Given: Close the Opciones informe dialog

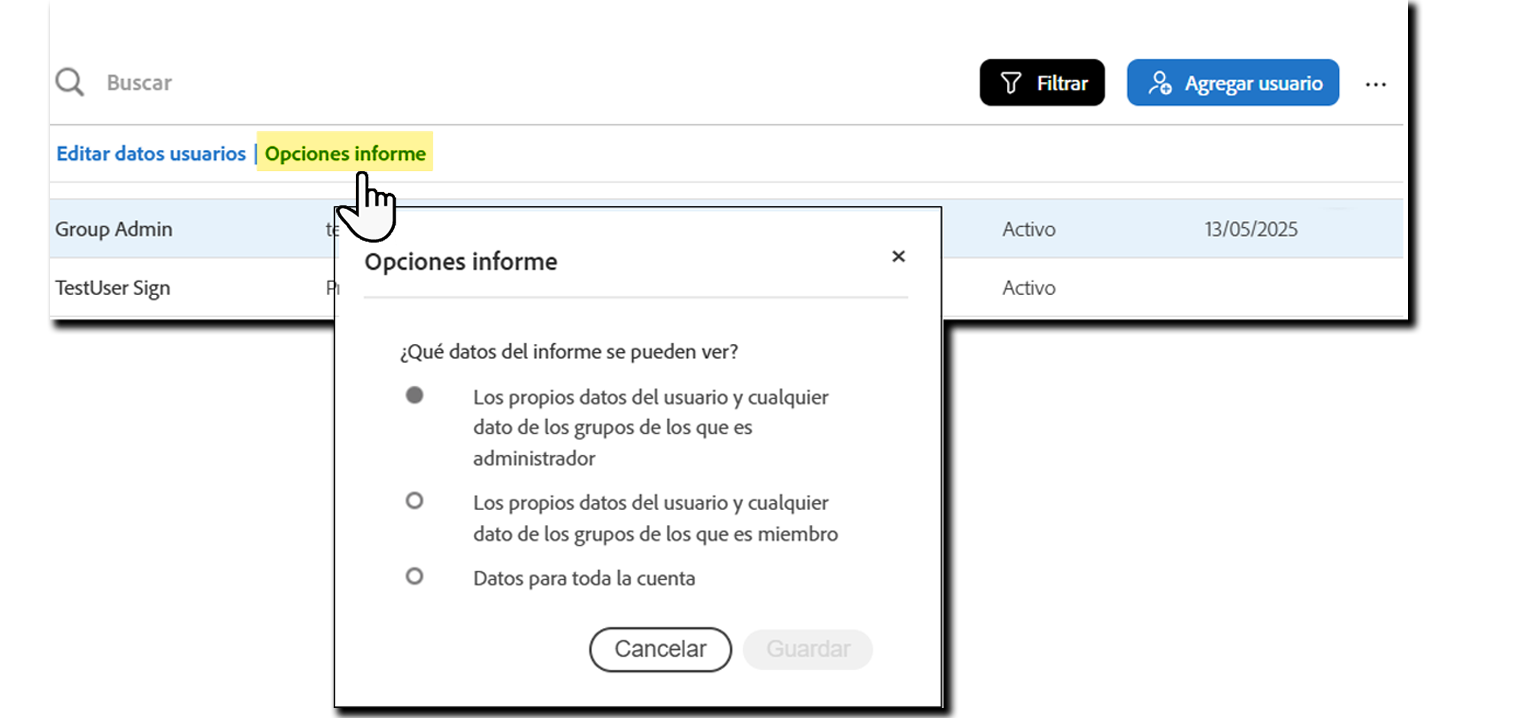Looking at the screenshot, I should point(898,256).
